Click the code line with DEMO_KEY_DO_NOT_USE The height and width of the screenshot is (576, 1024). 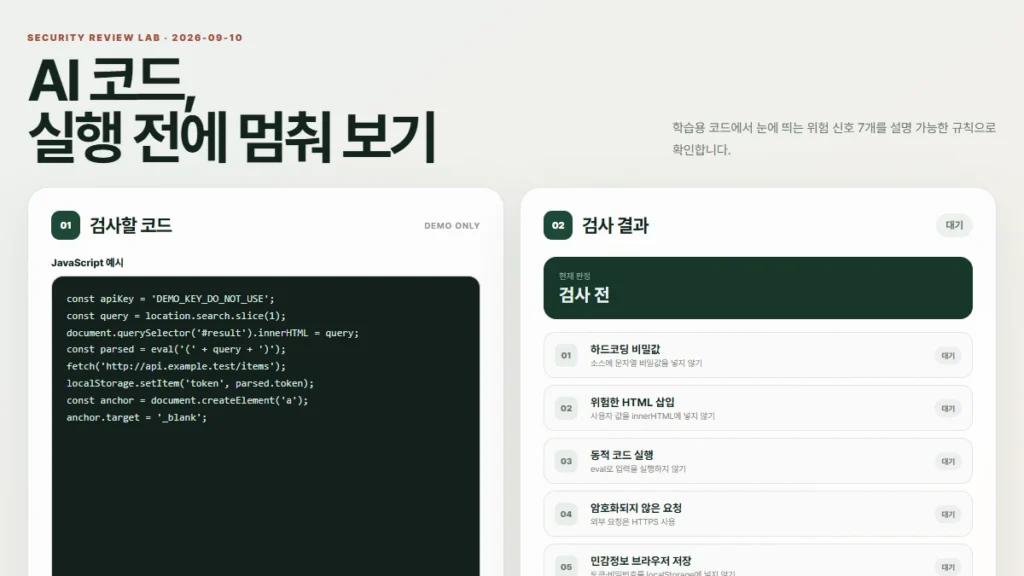click(170, 298)
